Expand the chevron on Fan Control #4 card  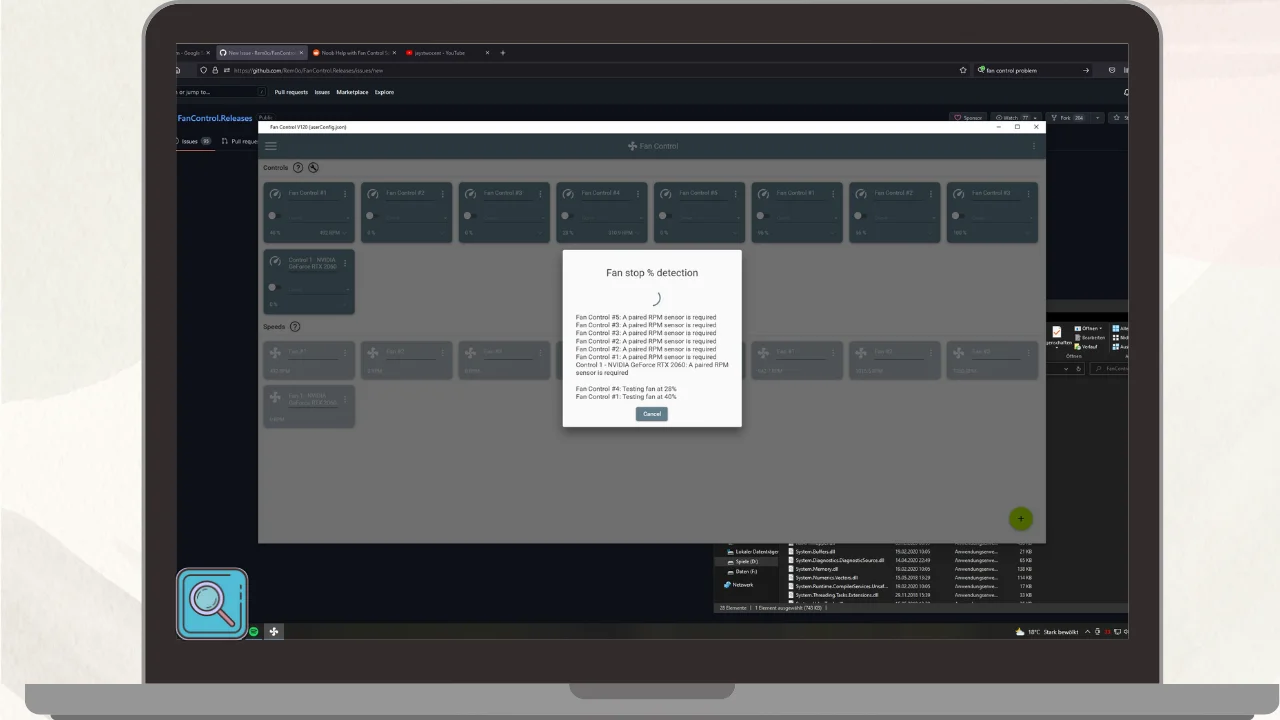tap(639, 233)
